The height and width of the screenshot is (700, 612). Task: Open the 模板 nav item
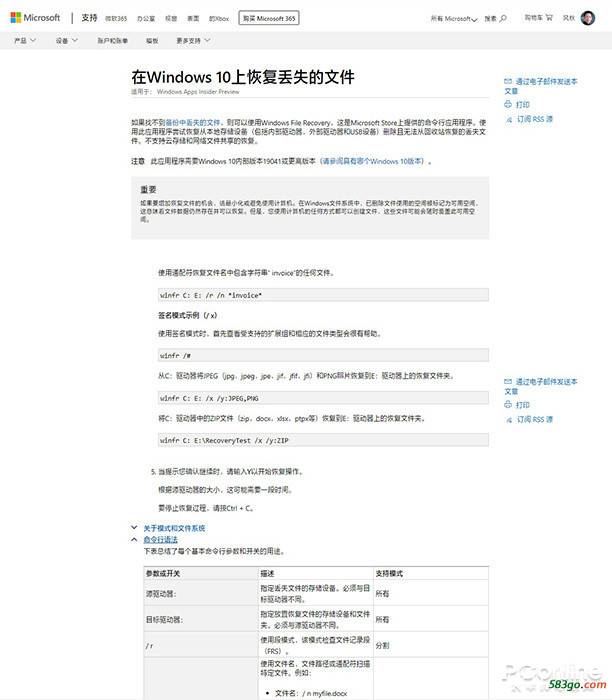[x=152, y=41]
